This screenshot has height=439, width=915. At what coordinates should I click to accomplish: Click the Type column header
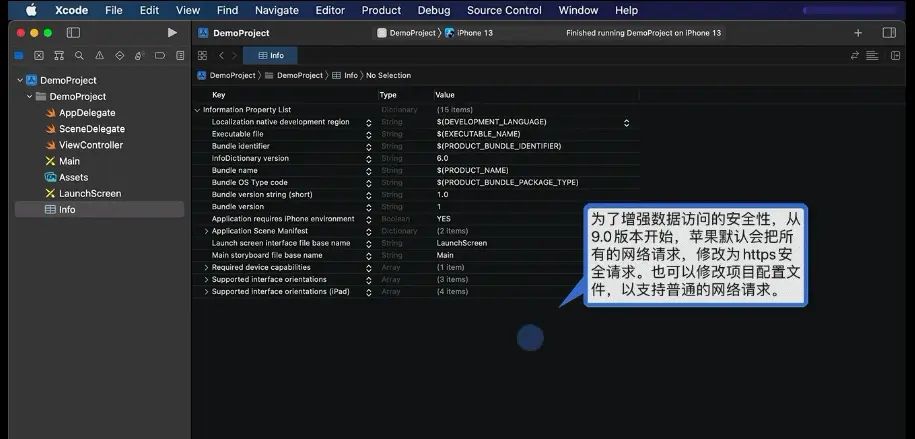click(x=387, y=95)
